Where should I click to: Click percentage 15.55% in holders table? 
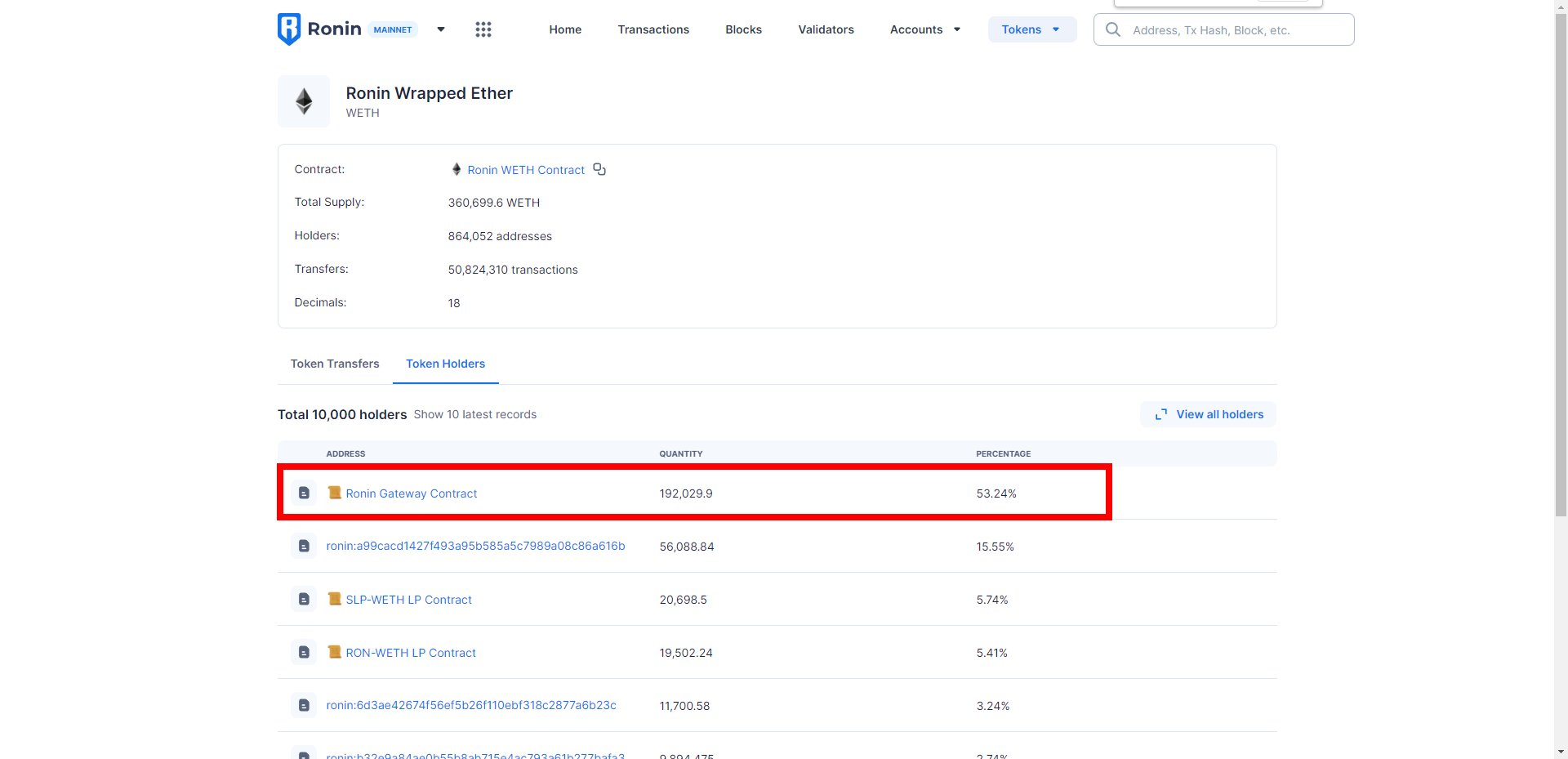[x=995, y=547]
